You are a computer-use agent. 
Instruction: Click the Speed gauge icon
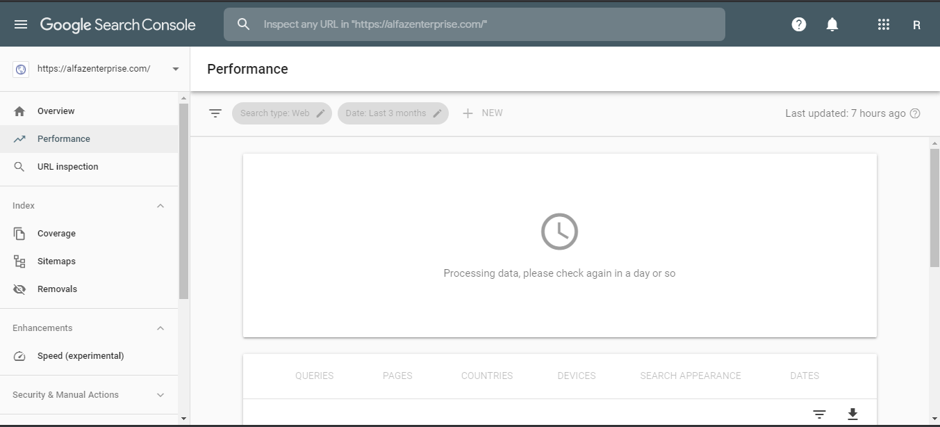point(19,356)
